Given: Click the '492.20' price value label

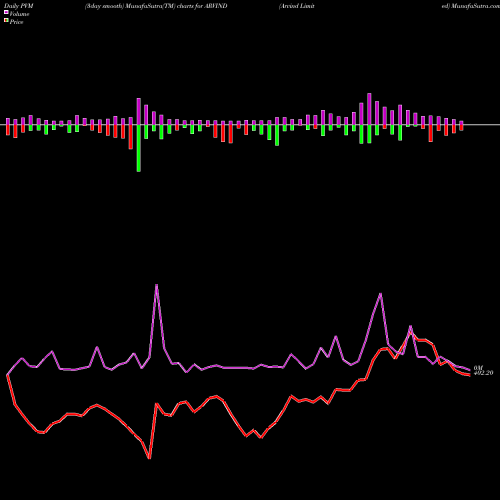Looking at the screenshot, I should pos(483,373).
